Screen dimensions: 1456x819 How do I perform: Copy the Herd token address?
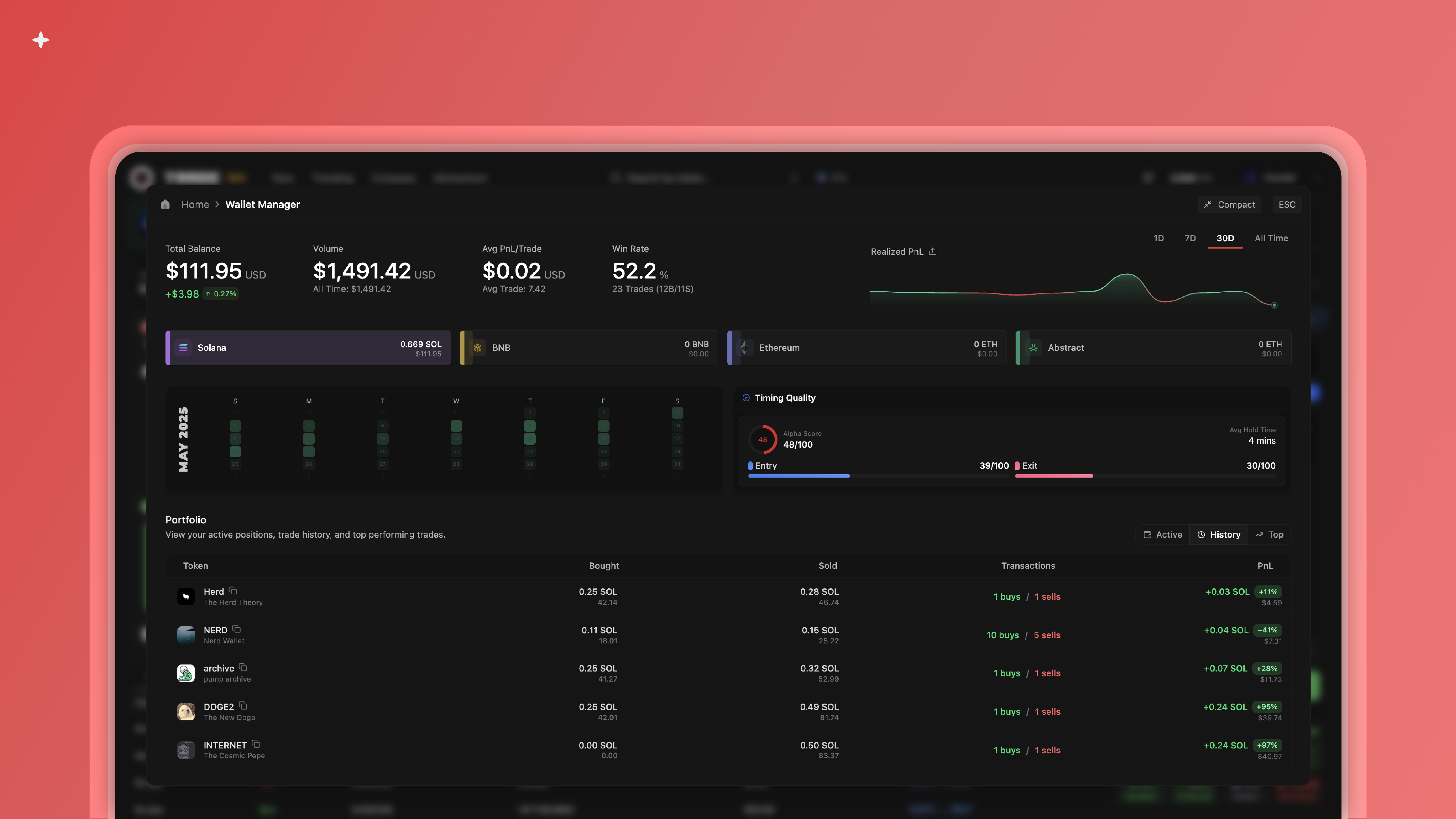[233, 591]
